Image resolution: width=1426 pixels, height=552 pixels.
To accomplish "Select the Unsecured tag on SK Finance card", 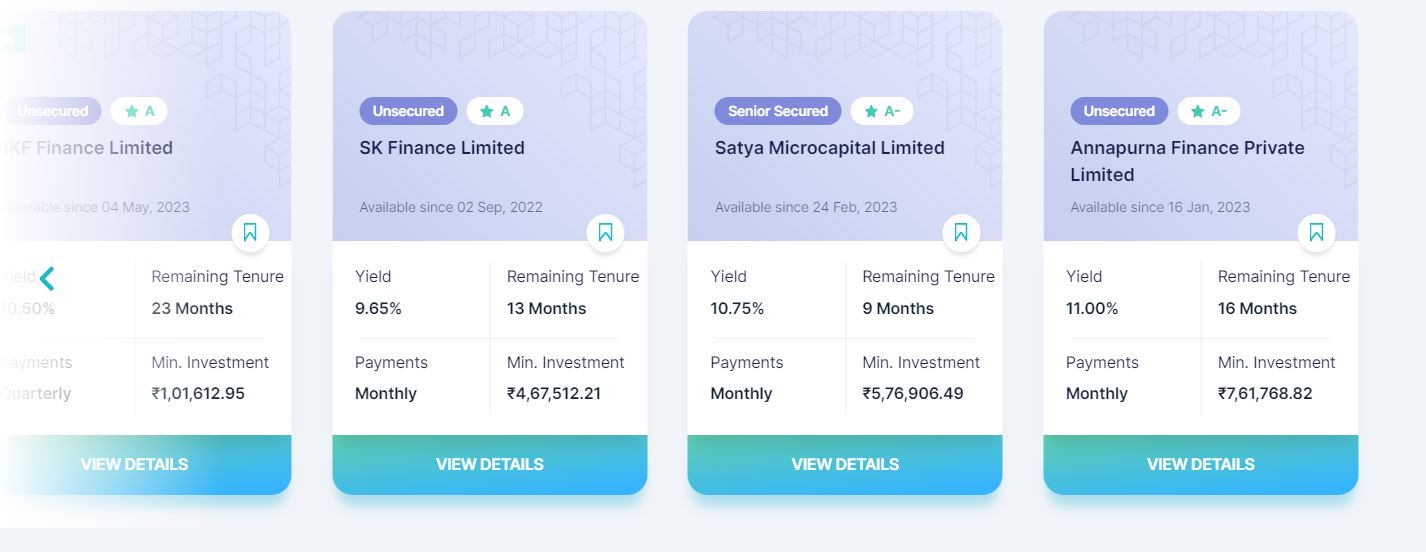I will [408, 111].
